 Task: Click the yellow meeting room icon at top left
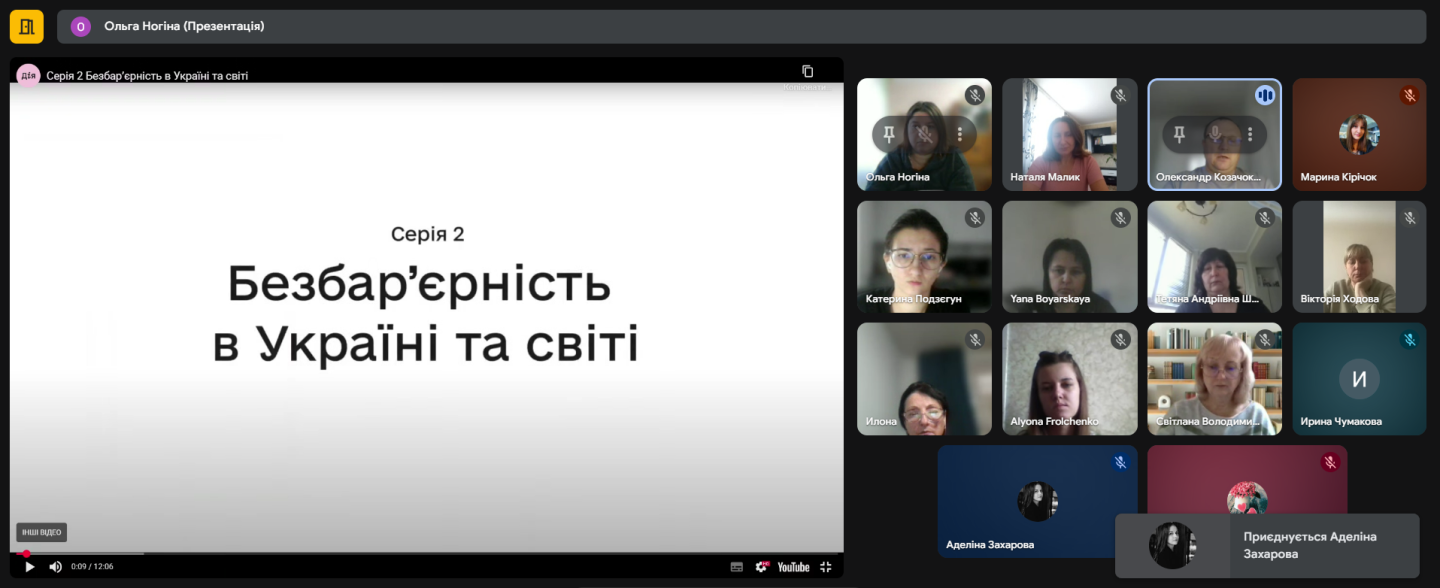click(27, 26)
